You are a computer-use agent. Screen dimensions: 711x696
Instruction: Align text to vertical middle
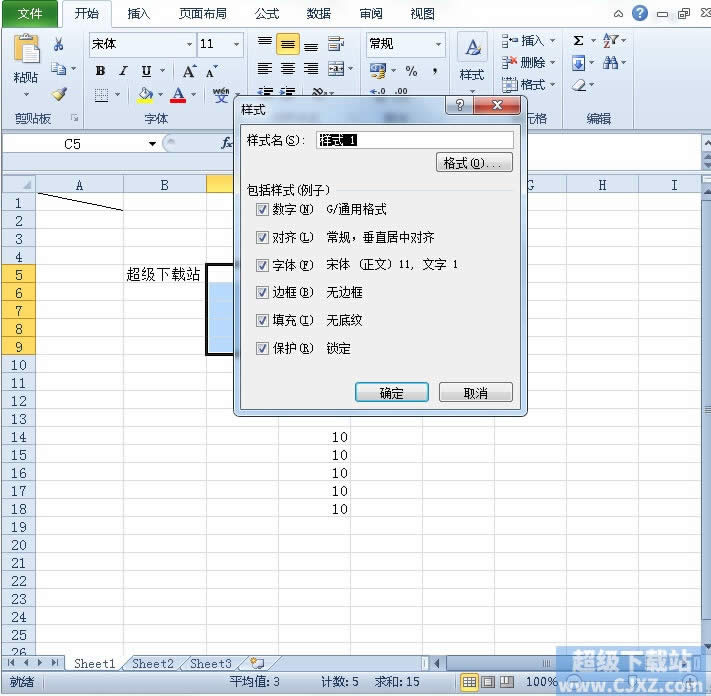point(287,44)
